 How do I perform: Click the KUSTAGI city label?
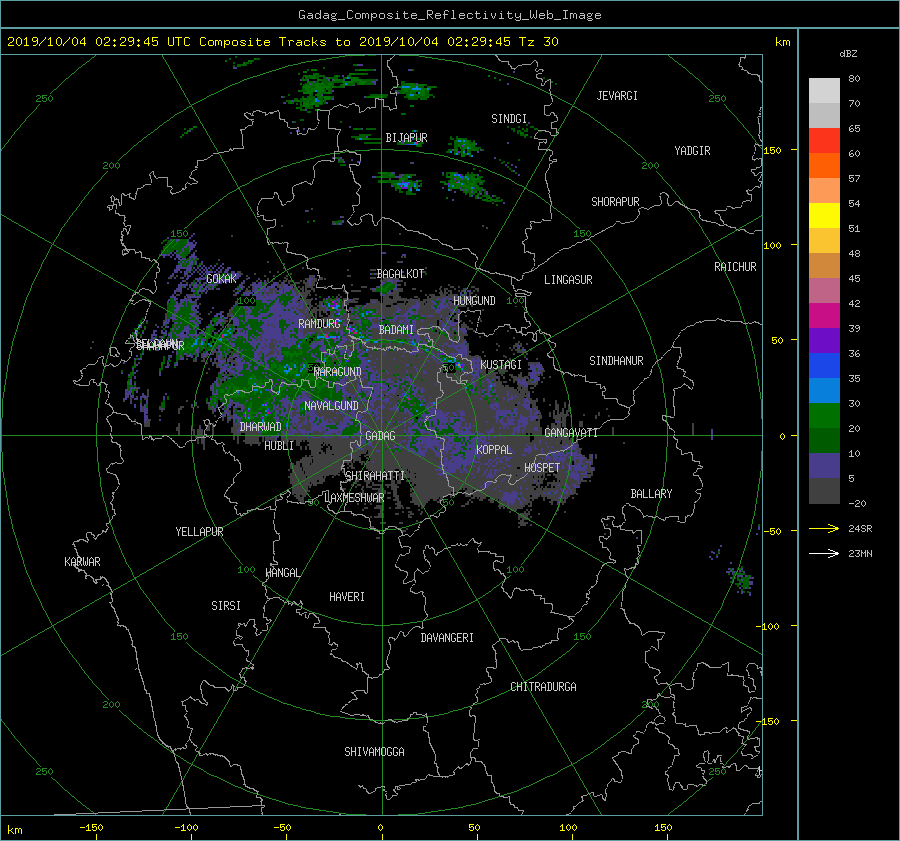click(x=501, y=365)
